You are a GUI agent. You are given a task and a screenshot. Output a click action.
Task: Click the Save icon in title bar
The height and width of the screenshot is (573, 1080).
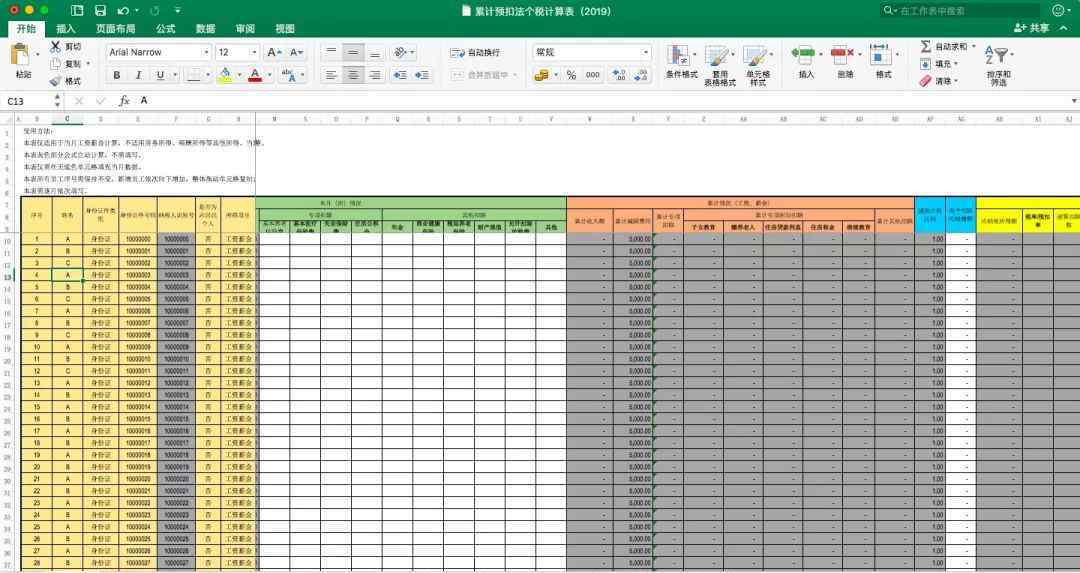100,10
